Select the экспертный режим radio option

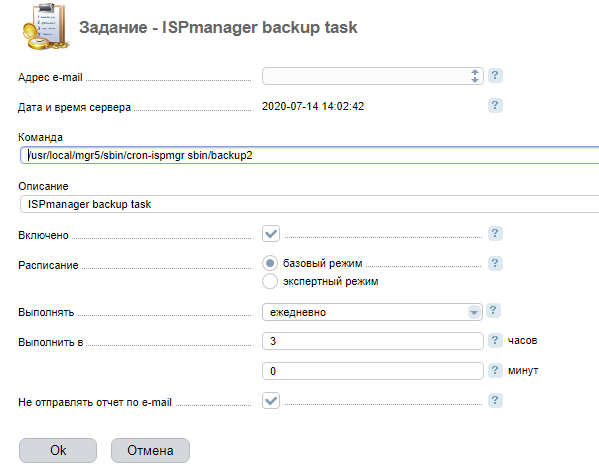[x=270, y=281]
